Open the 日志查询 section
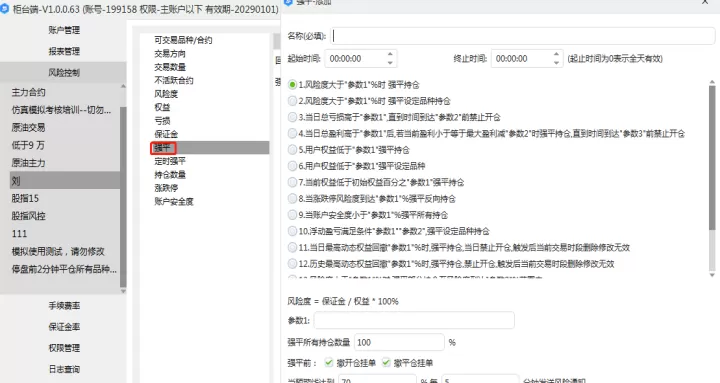This screenshot has height=383, width=720. 64,369
